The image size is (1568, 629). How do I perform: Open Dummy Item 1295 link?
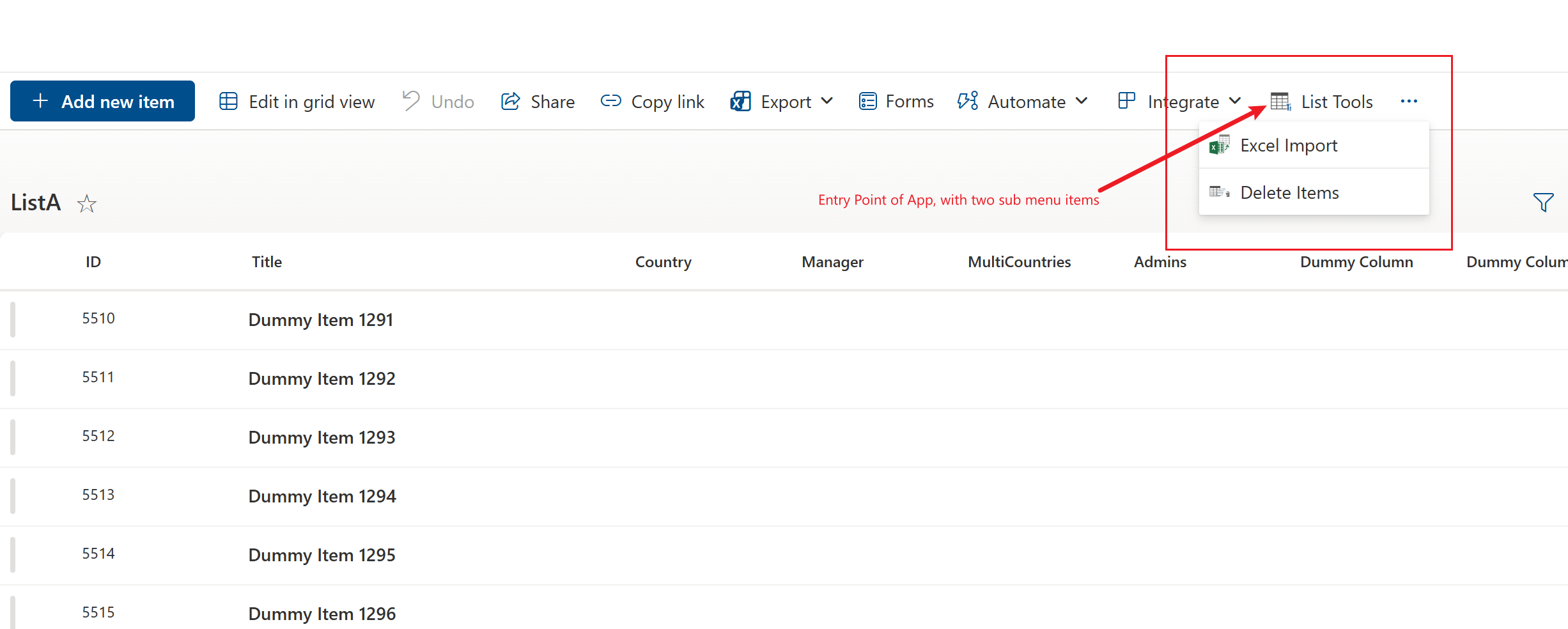pyautogui.click(x=322, y=555)
